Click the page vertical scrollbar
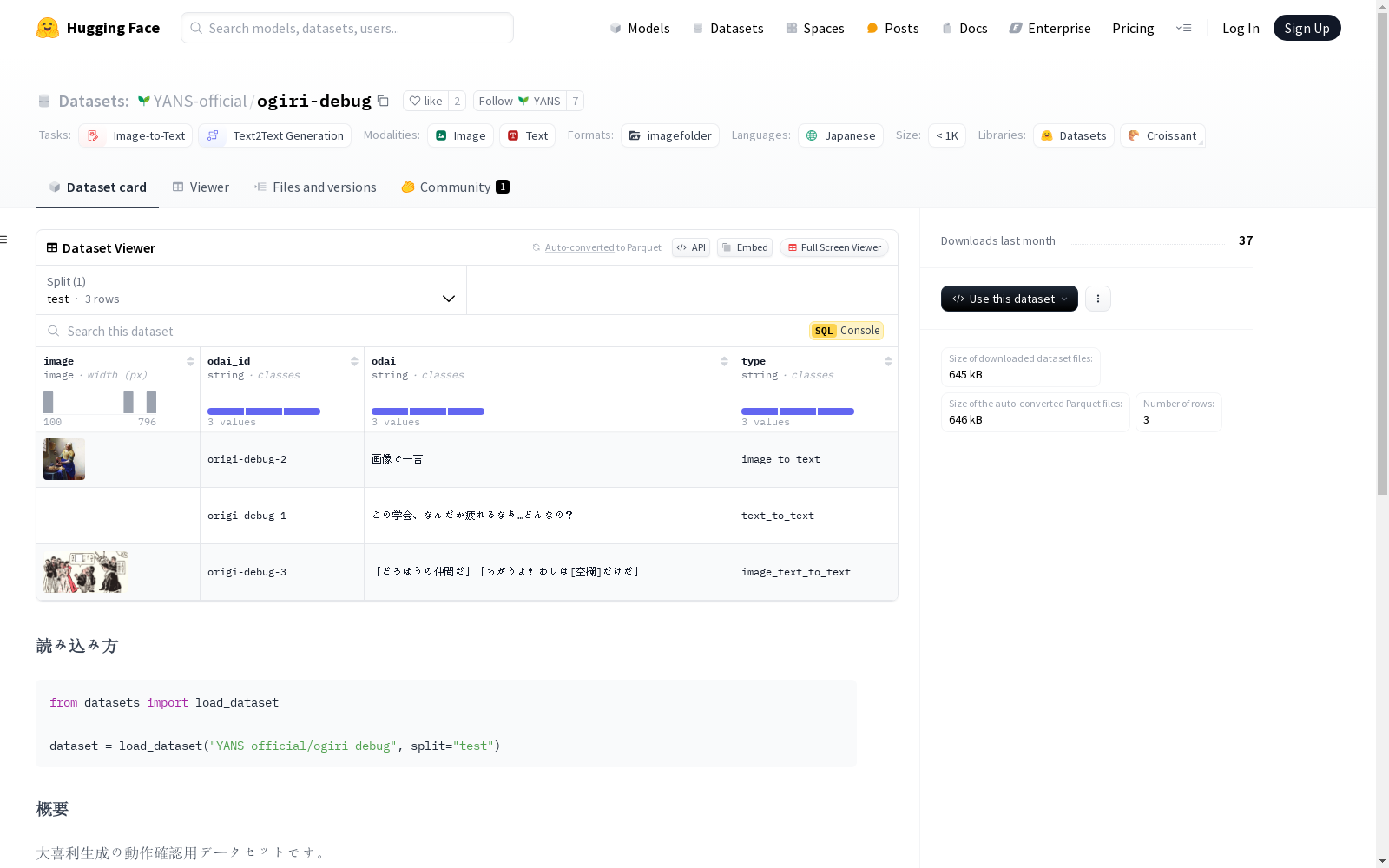 (1382, 252)
